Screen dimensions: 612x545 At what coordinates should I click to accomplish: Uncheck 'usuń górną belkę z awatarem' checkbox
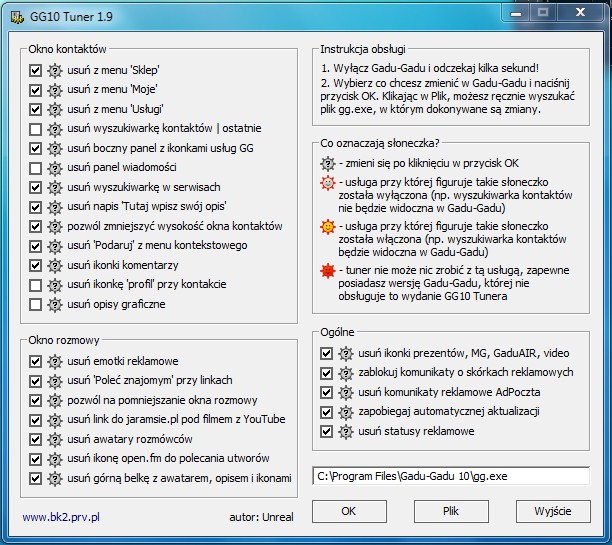click(x=35, y=479)
